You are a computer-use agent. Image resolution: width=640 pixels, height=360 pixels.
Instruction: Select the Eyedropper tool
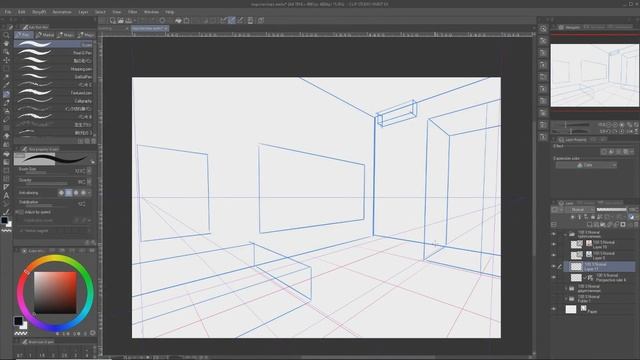6,85
